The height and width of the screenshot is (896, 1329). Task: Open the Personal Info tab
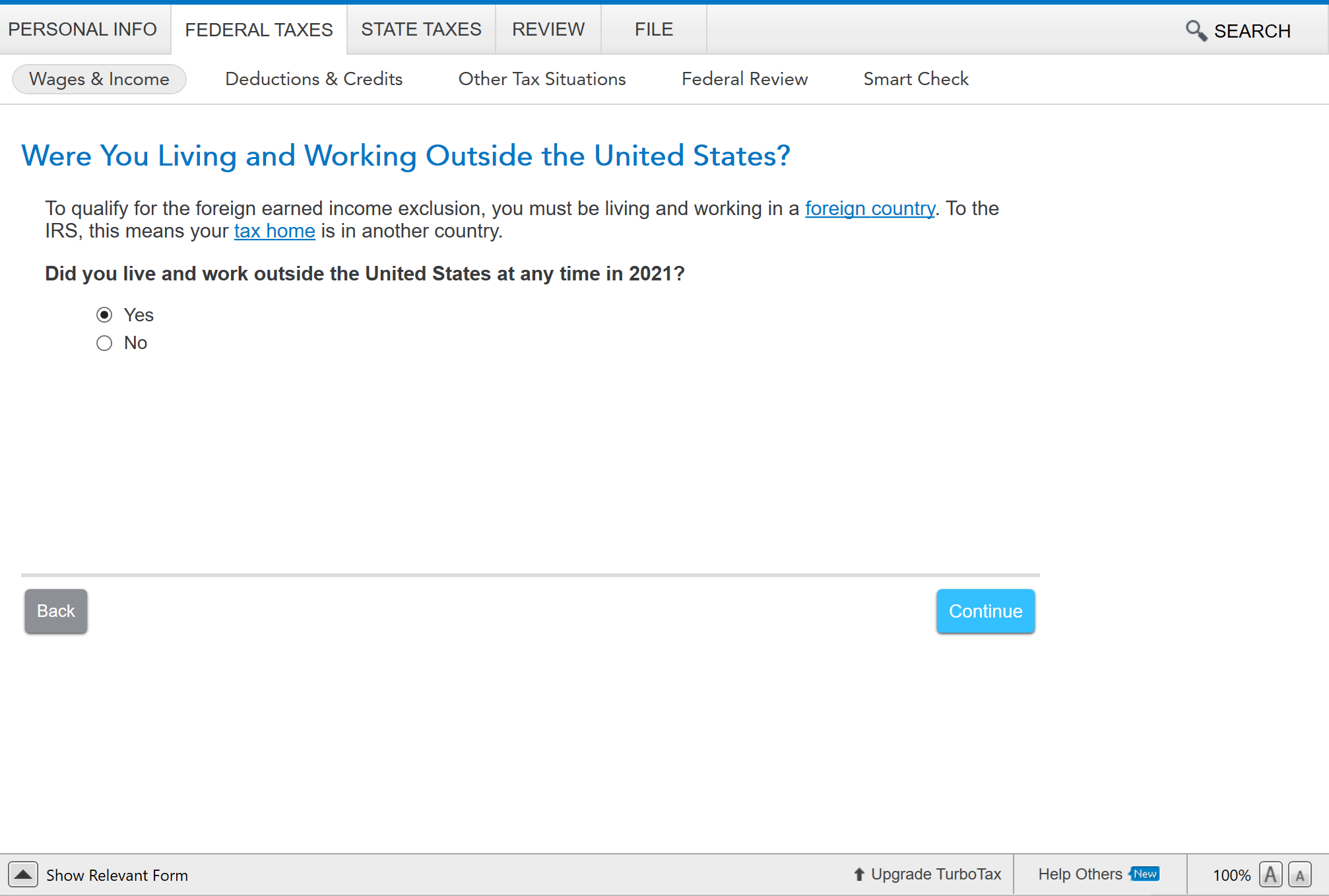coord(82,30)
